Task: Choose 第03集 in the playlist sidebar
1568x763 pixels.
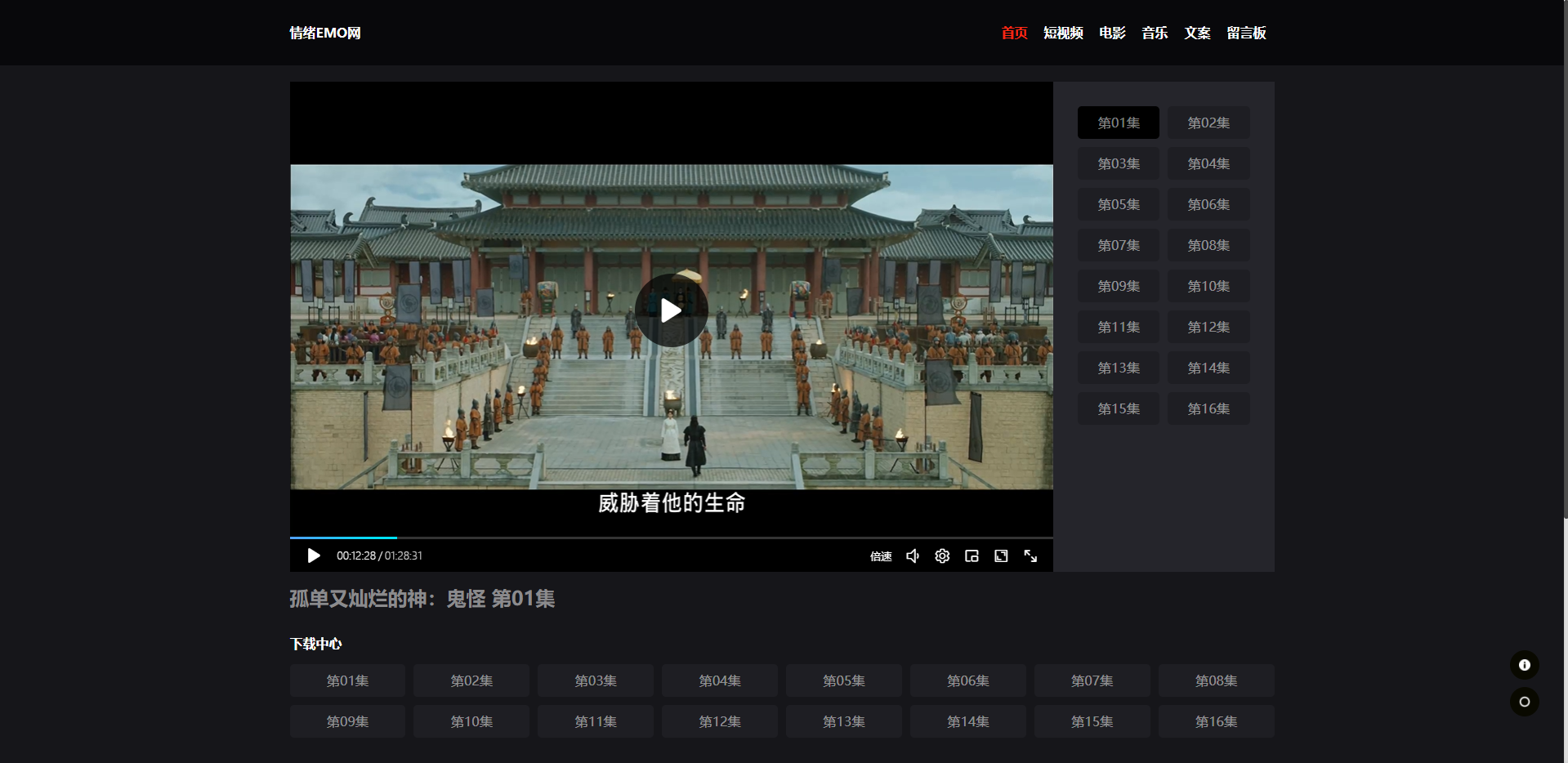Action: (1119, 163)
